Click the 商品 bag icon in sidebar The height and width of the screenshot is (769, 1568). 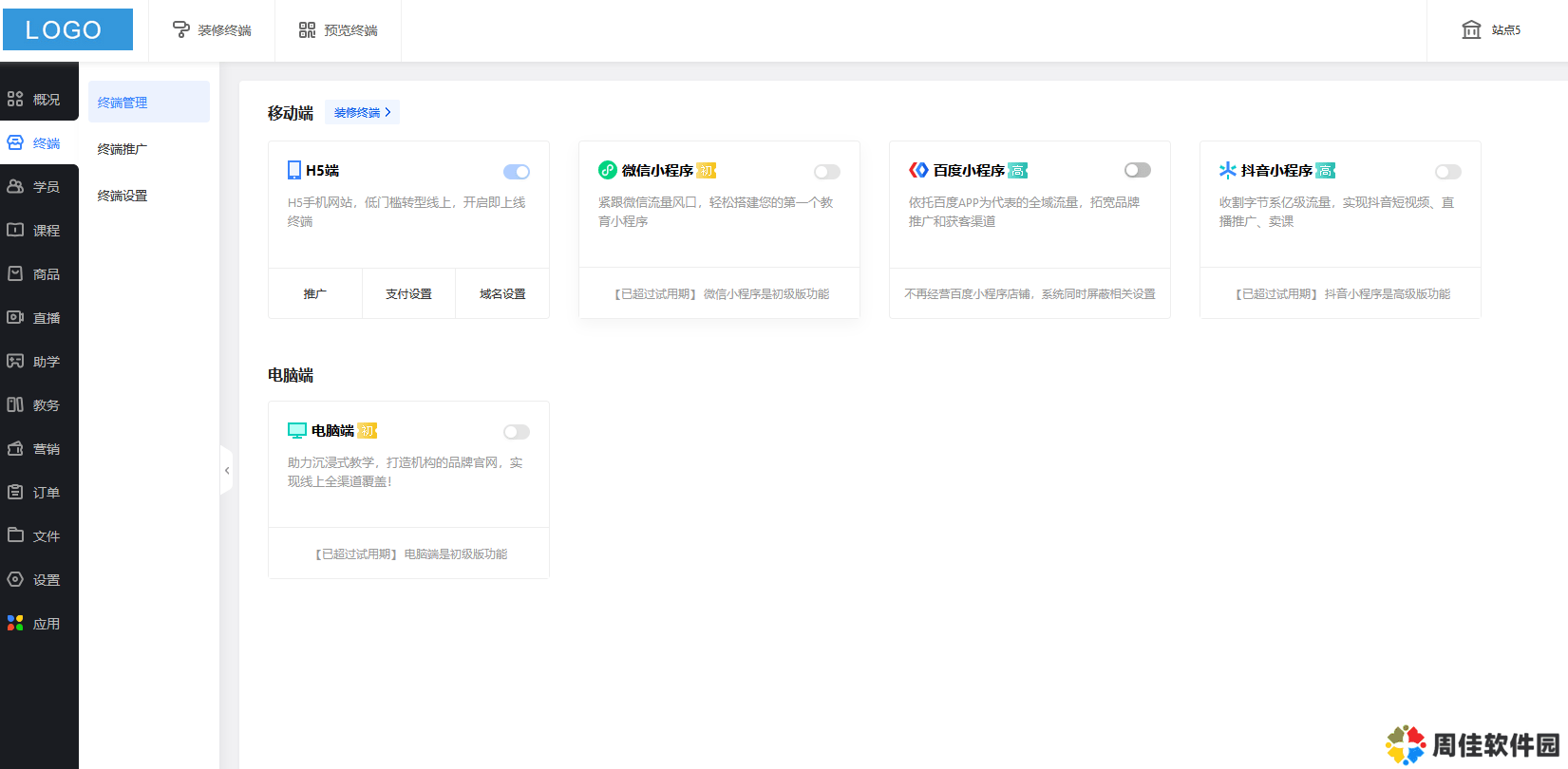click(15, 273)
